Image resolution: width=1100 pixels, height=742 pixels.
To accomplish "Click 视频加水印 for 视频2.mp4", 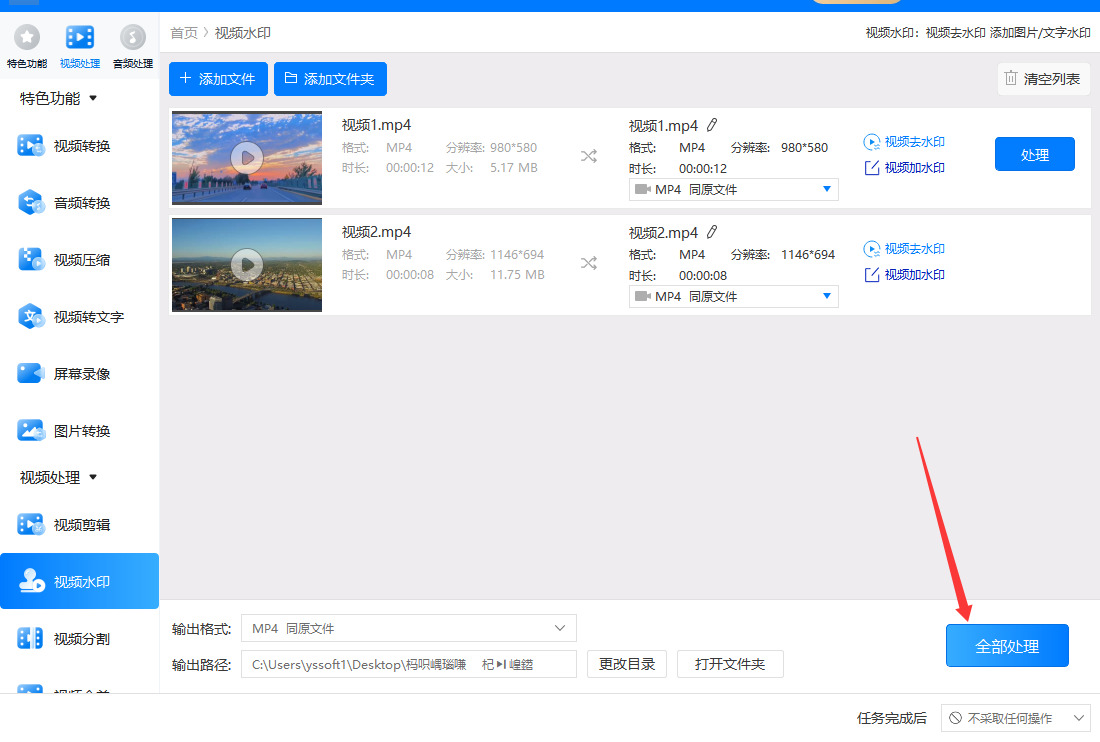I will (904, 275).
